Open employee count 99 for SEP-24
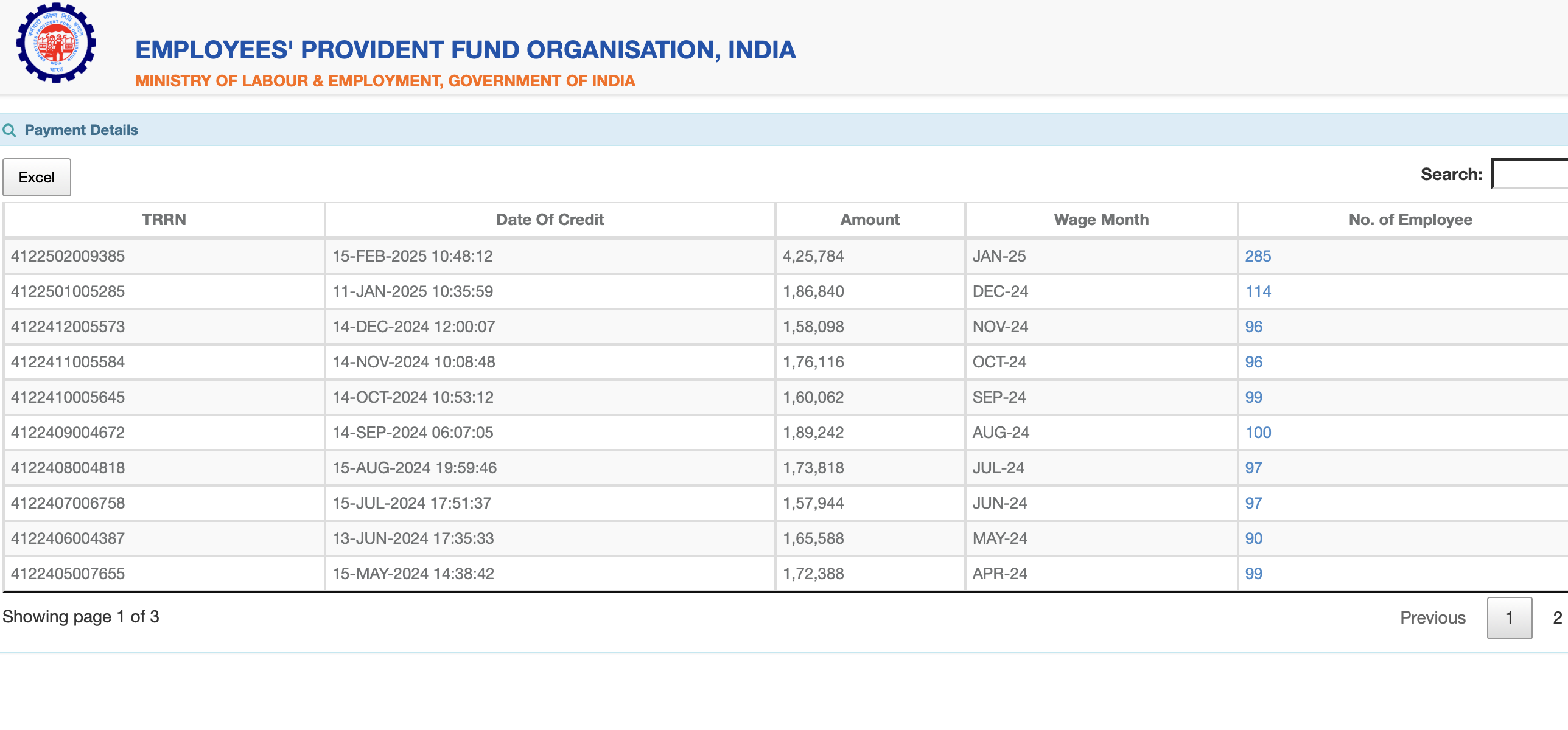Viewport: 1568px width, 730px height. 1253,397
